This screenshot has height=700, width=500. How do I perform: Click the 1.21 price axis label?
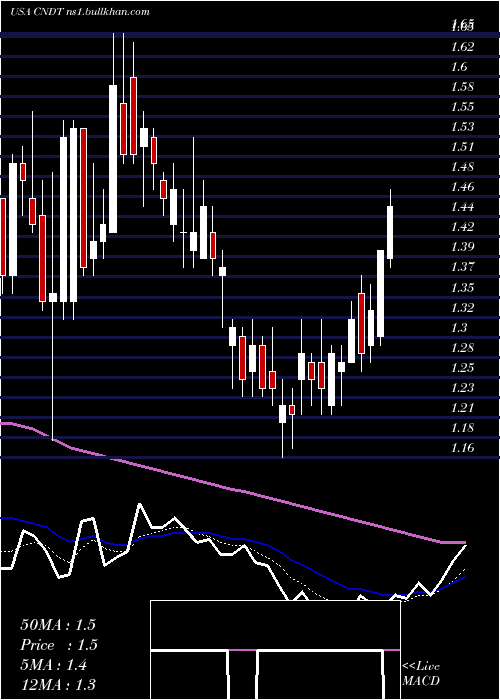(462, 408)
